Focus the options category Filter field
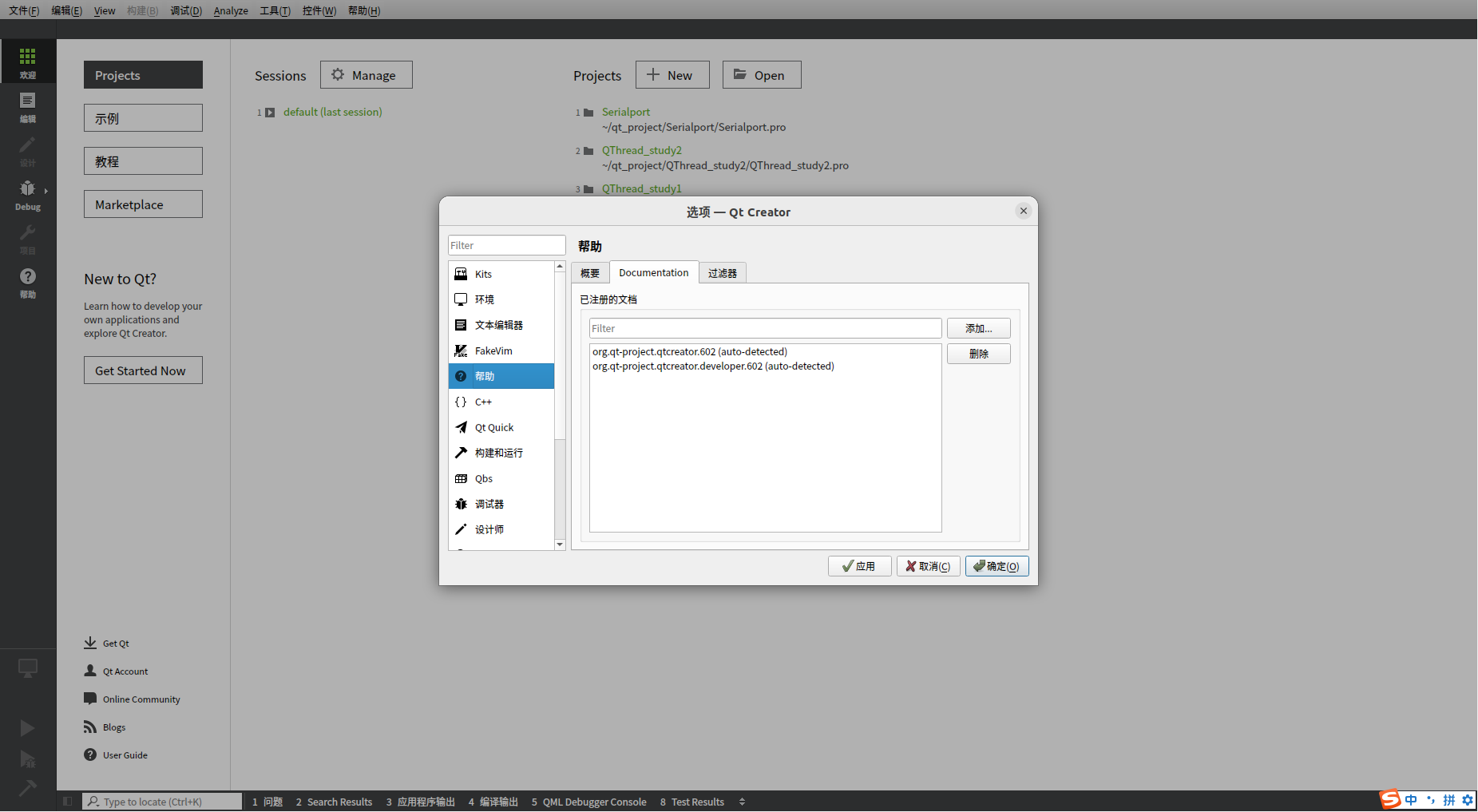The height and width of the screenshot is (812, 1478). pos(507,245)
